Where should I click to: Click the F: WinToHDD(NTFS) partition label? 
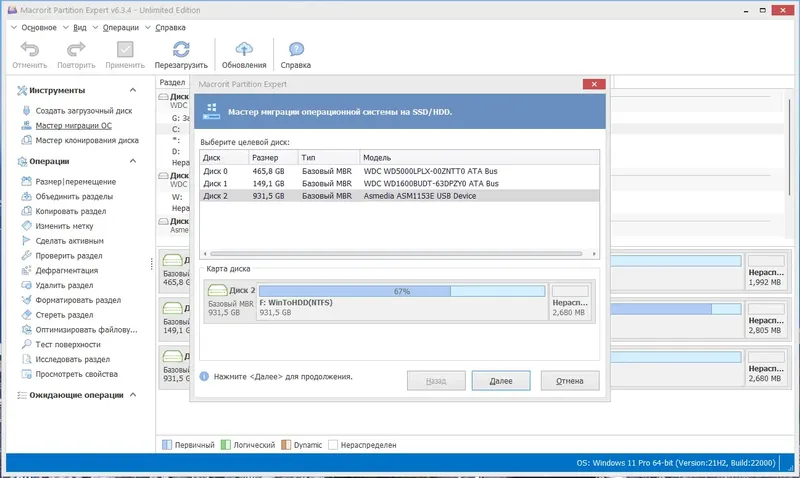tap(296, 303)
